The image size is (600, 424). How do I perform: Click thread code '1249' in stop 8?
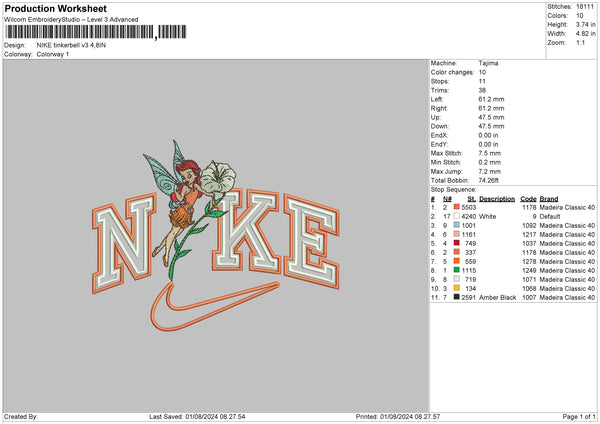[529, 271]
